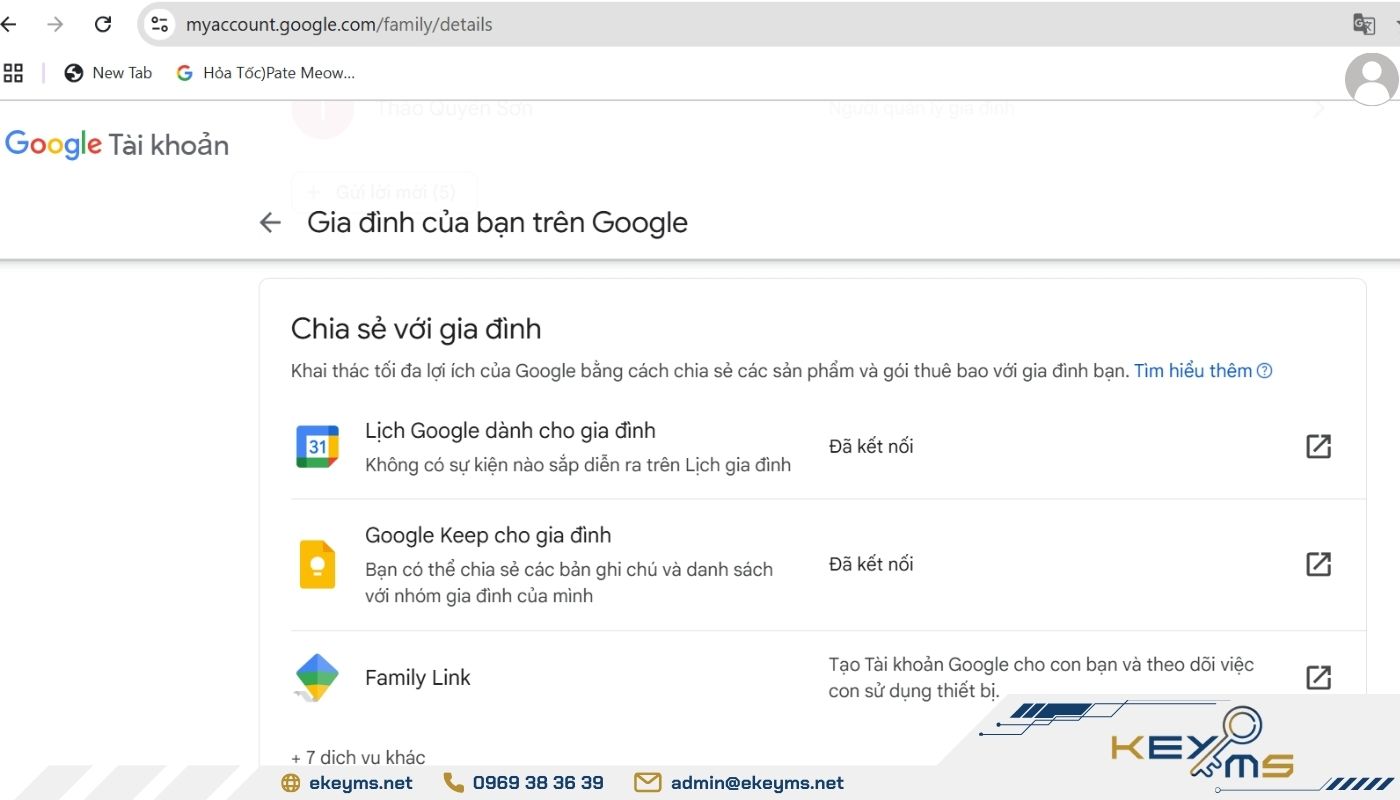
Task: Open external link icon for Family Link row
Action: (1319, 677)
